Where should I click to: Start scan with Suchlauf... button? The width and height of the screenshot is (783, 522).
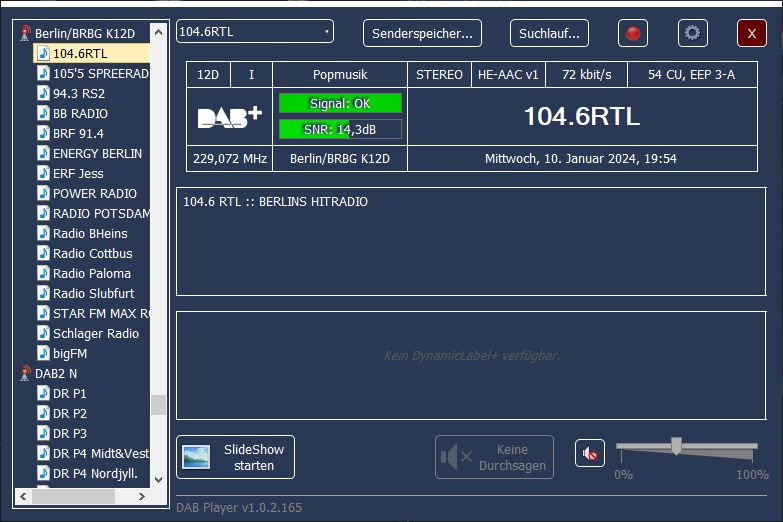point(549,33)
